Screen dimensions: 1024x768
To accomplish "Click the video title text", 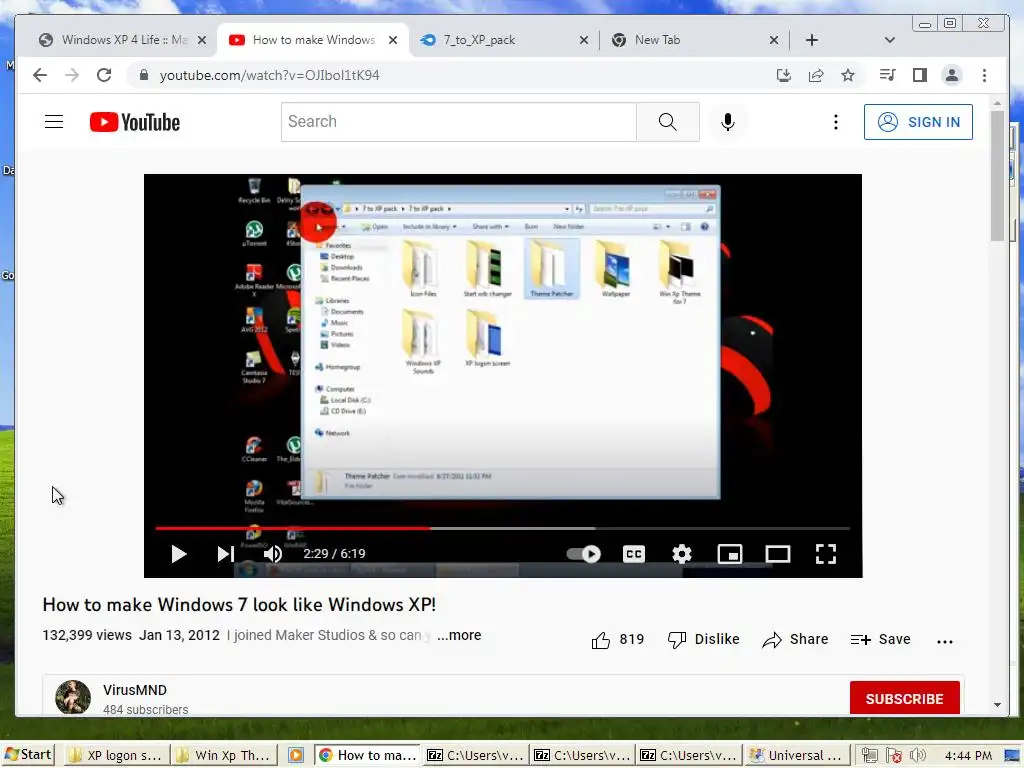I will 239,605.
